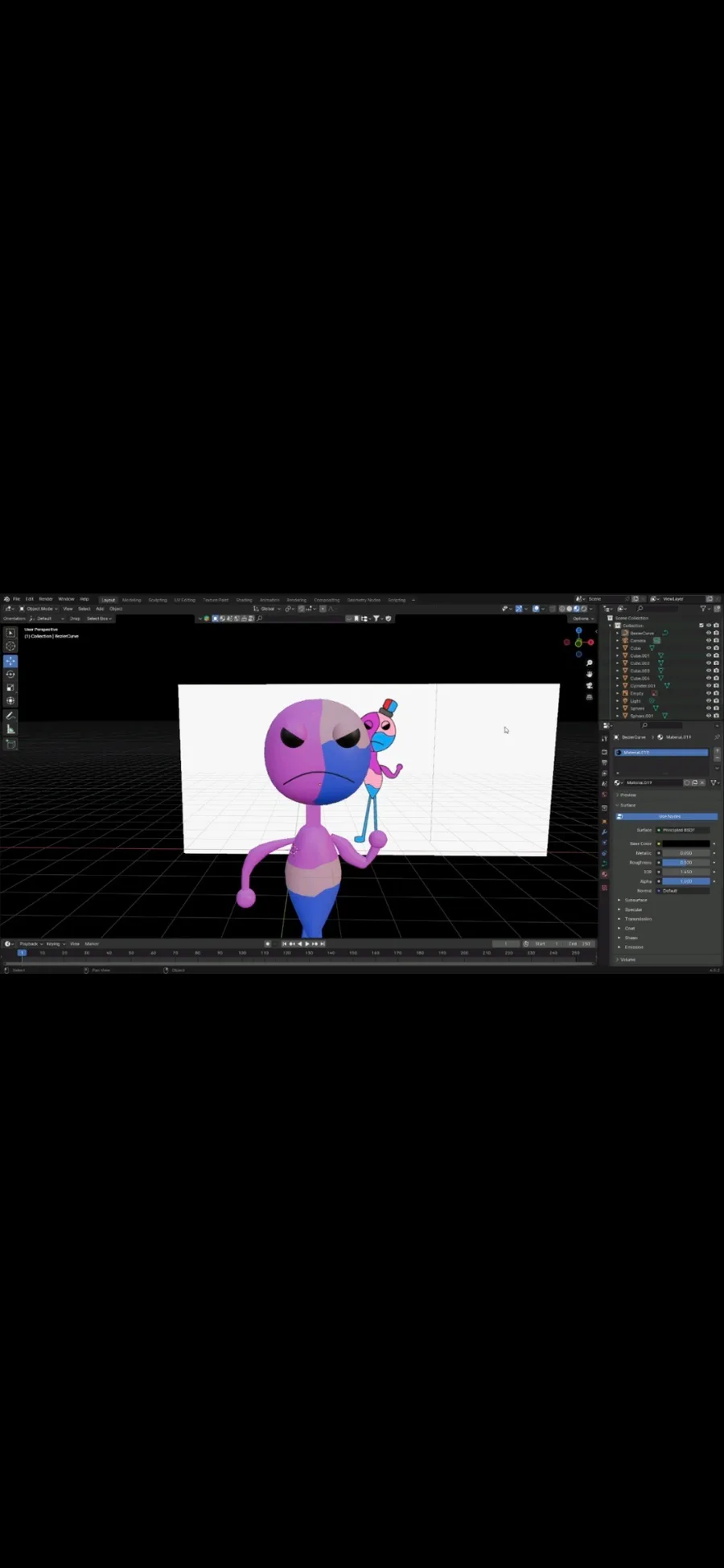Screen dimensions: 724x1568
Task: Expand the Subsurface section
Action: click(635, 900)
